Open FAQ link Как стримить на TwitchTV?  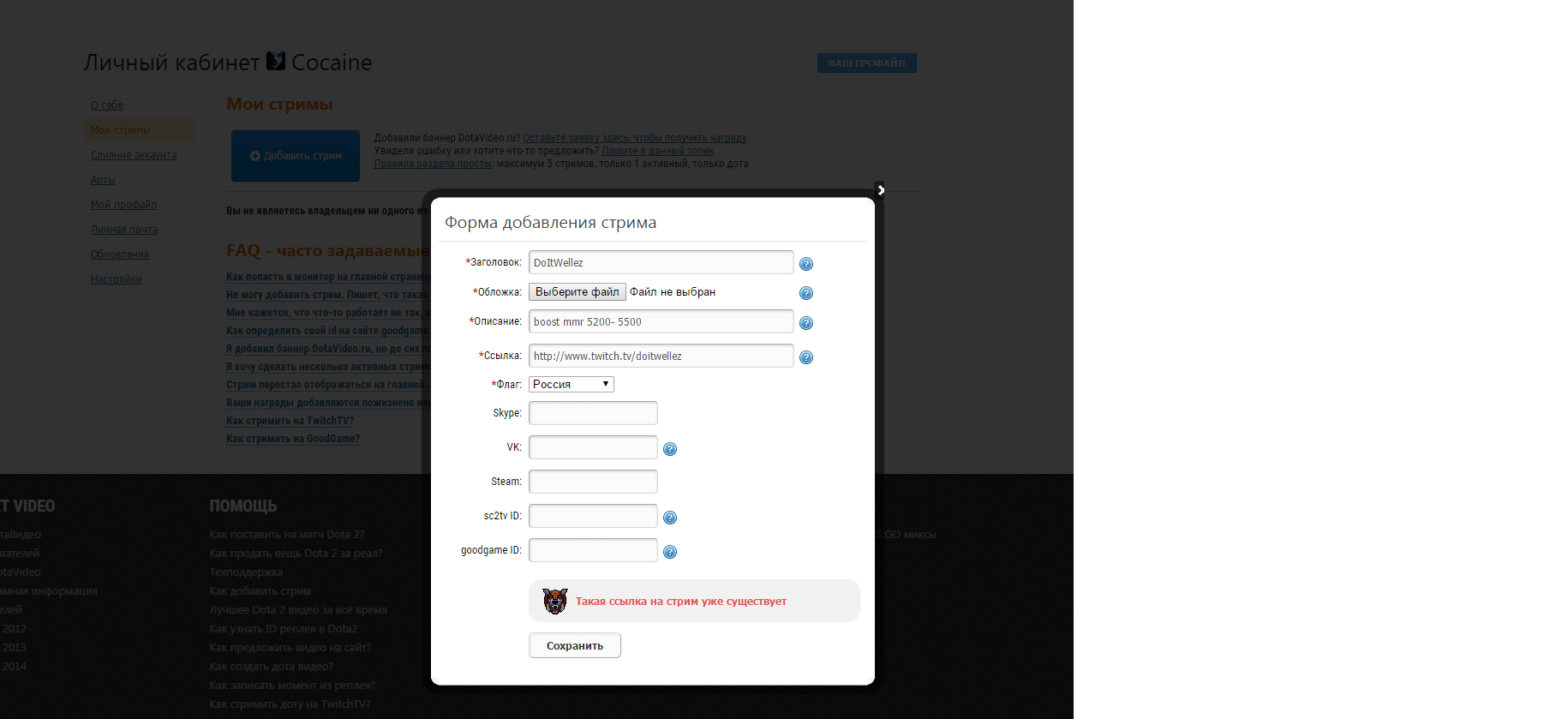(290, 421)
